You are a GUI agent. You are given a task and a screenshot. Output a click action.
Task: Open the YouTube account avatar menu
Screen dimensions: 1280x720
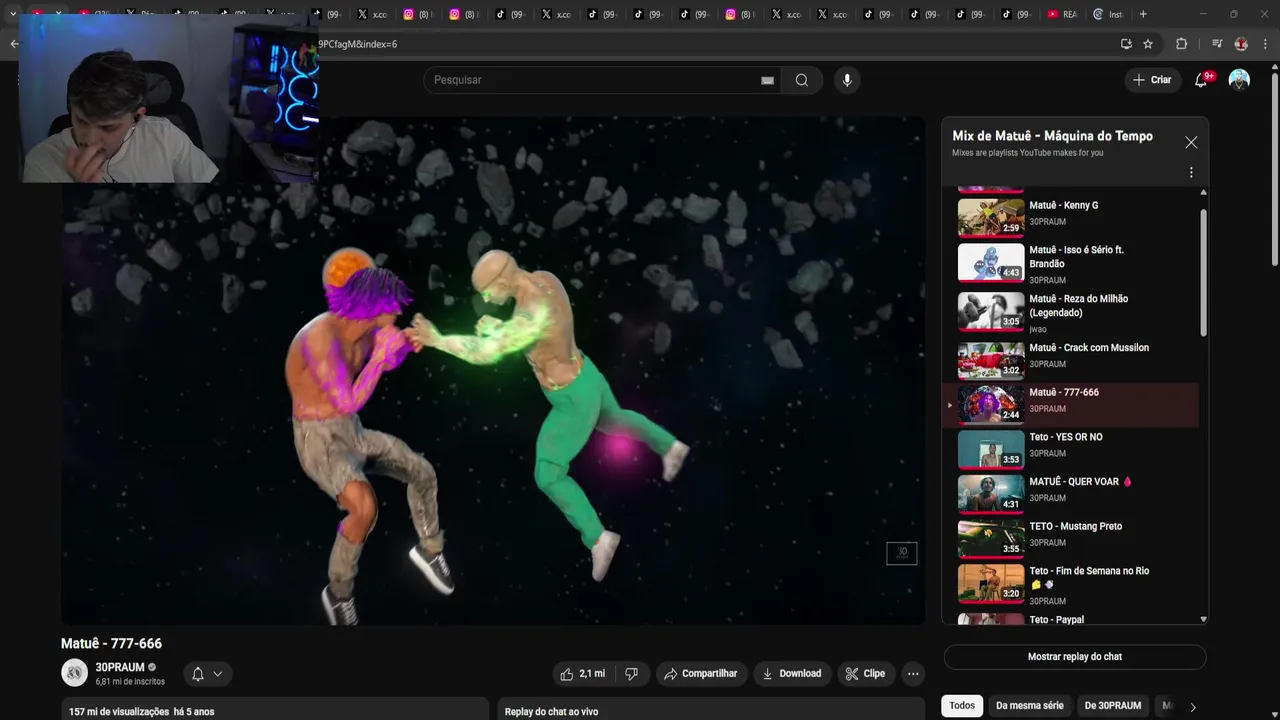[1239, 80]
